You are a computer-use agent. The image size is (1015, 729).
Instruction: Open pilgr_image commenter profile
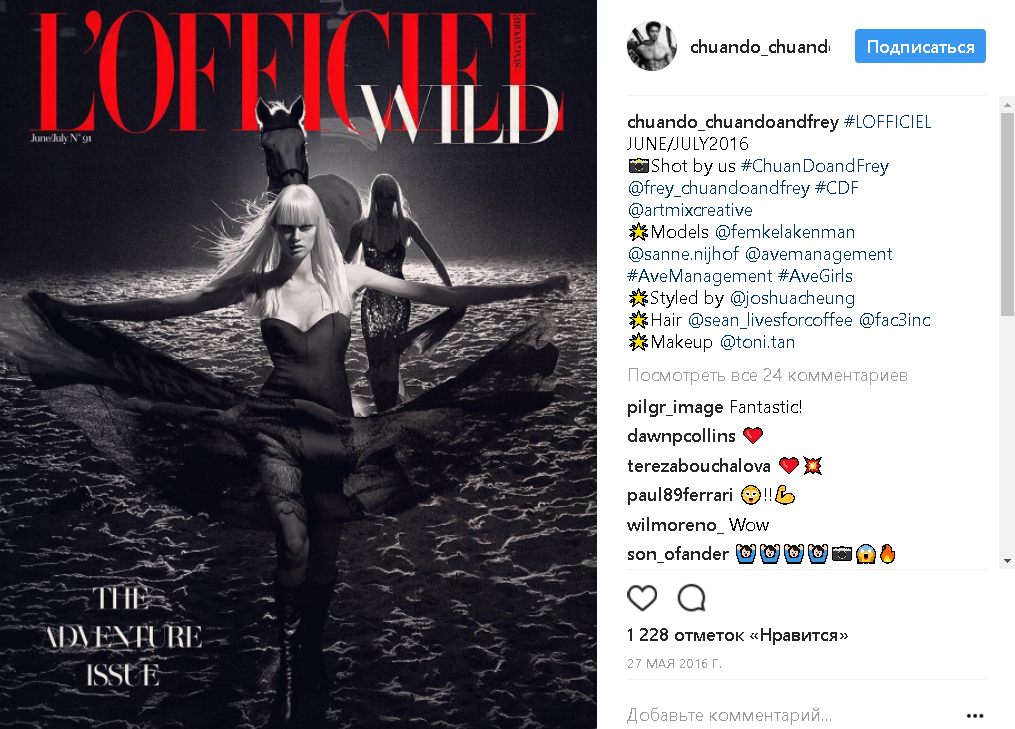675,407
